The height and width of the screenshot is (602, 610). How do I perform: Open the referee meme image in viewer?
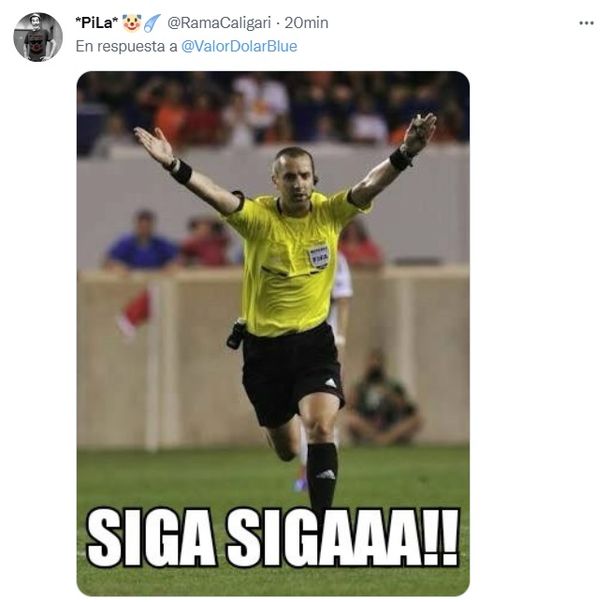(x=273, y=333)
